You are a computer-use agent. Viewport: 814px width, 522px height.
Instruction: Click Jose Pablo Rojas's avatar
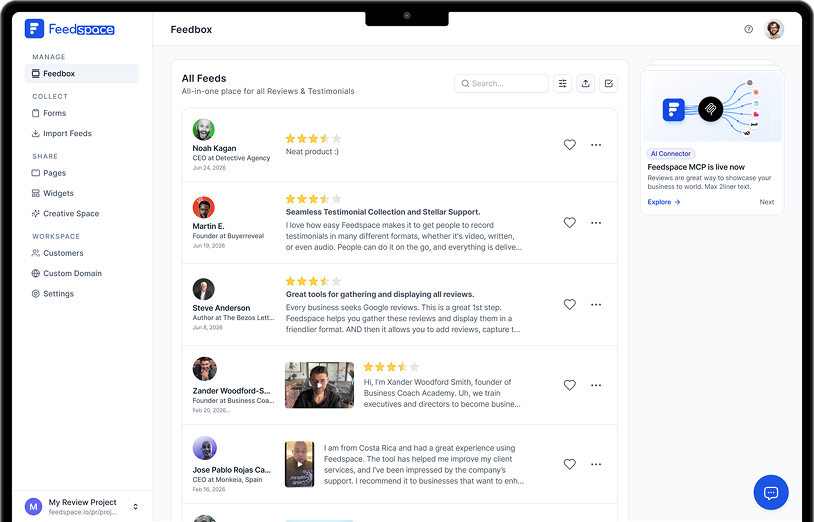tap(205, 448)
